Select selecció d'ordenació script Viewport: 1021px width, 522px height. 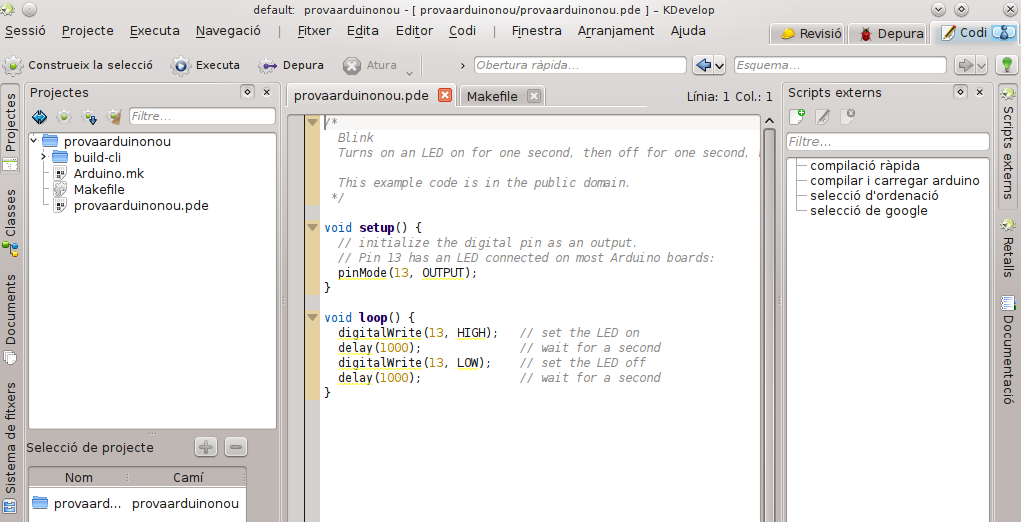(x=874, y=195)
